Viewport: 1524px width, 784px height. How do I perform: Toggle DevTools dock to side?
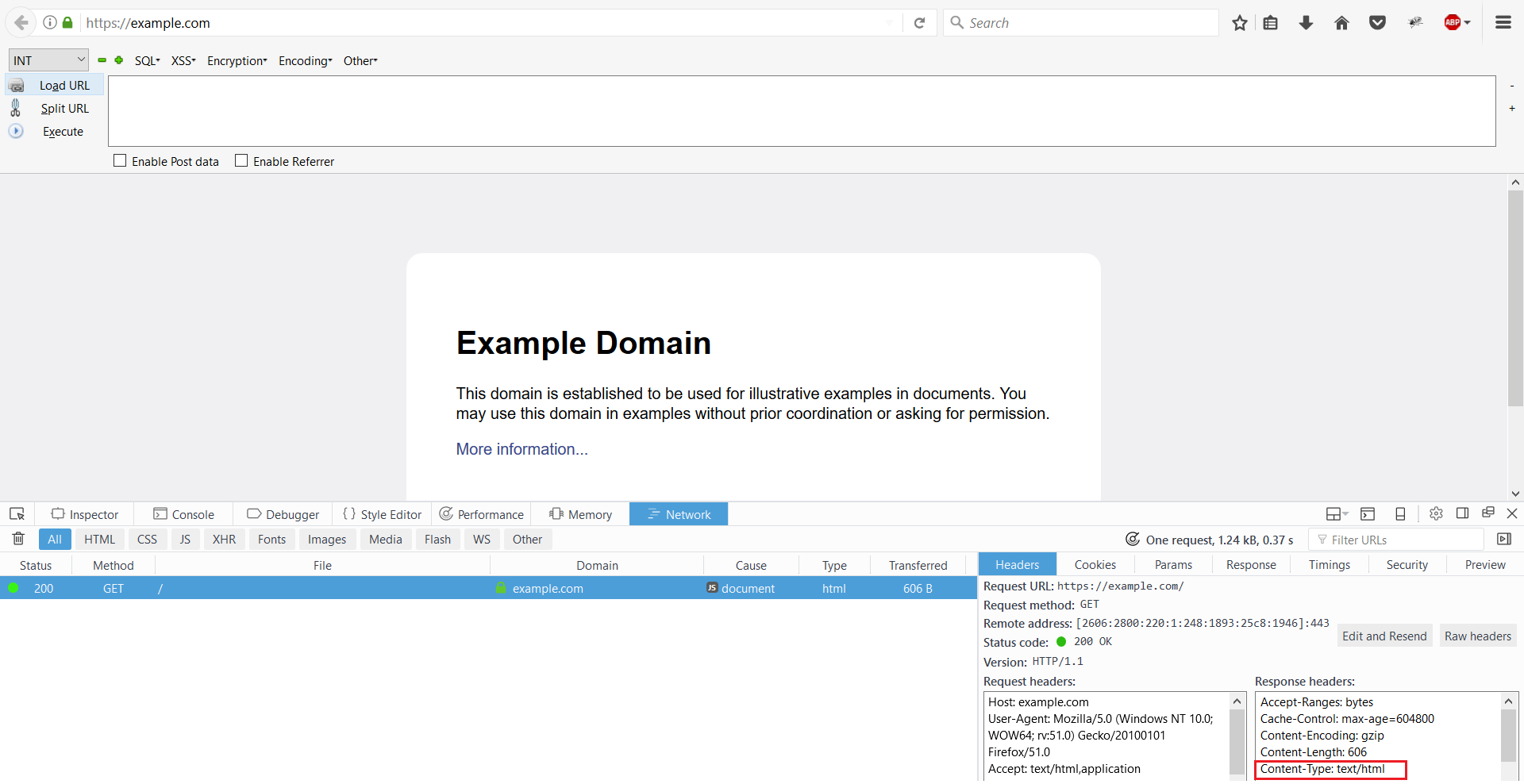click(1464, 513)
